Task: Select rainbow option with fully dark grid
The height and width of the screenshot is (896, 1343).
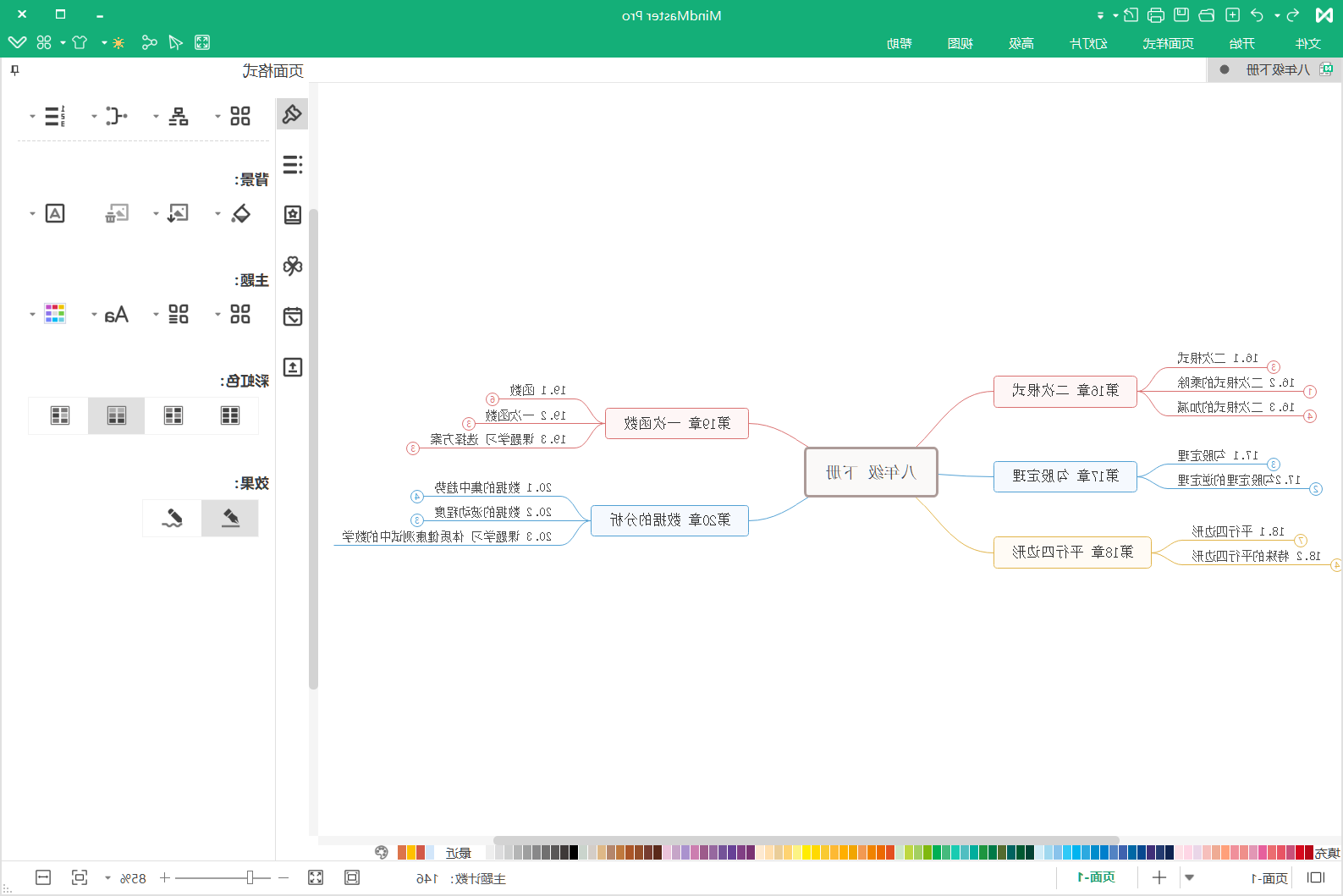Action: pyautogui.click(x=230, y=415)
